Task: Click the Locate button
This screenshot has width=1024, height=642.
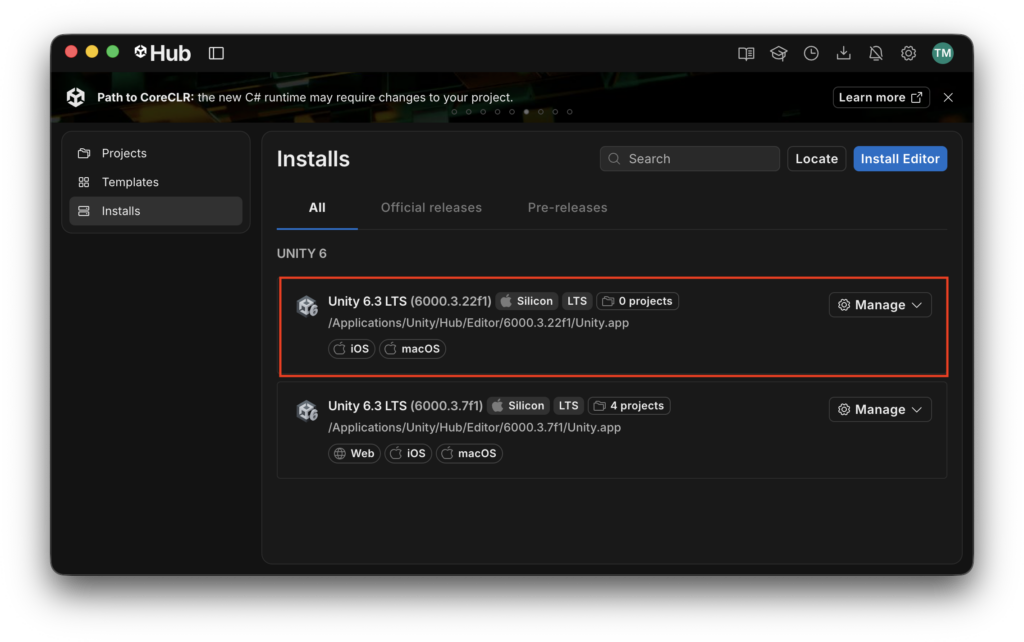Action: [x=816, y=159]
